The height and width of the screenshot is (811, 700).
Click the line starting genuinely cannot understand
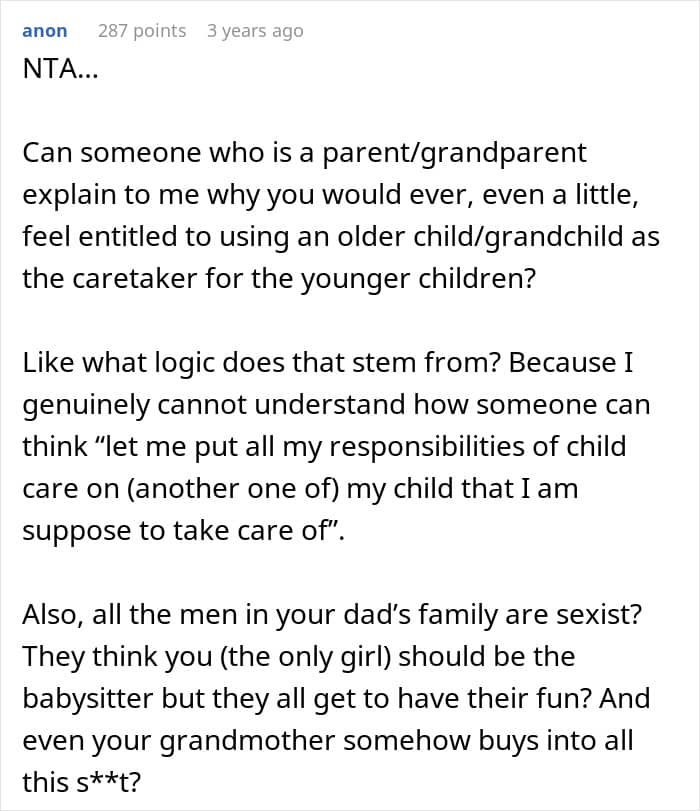(336, 405)
